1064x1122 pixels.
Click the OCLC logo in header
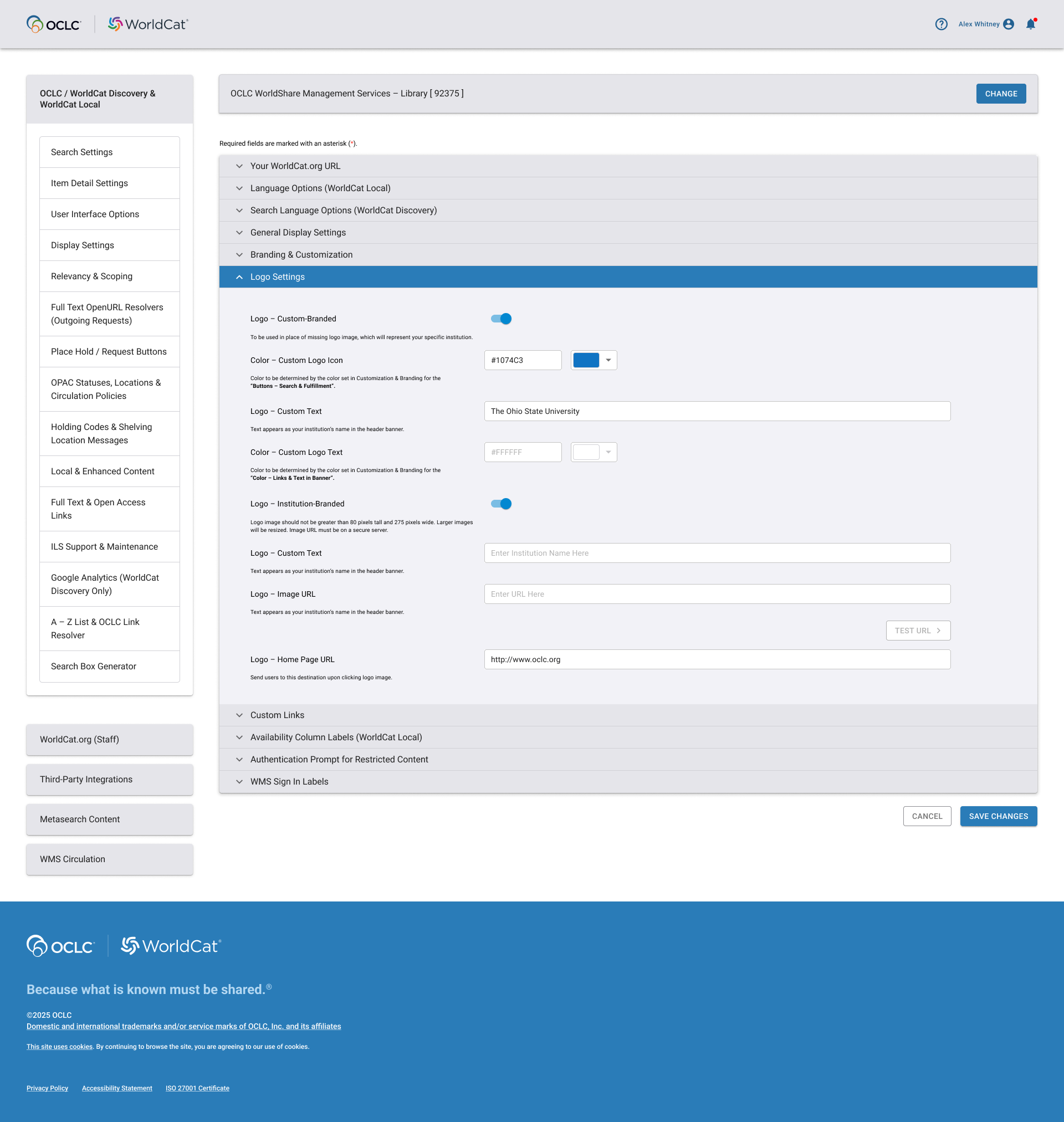tap(54, 24)
